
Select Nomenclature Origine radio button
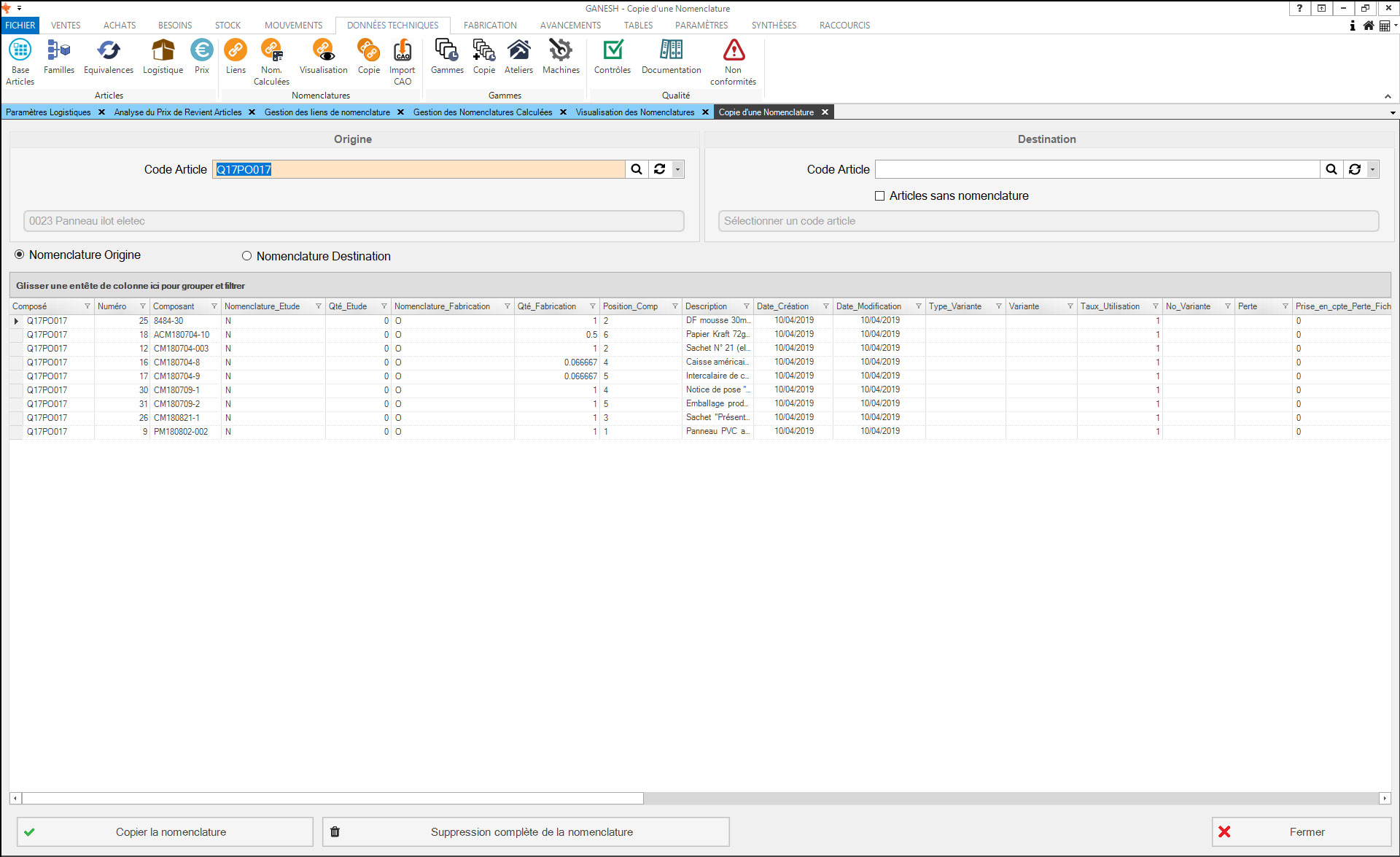click(20, 255)
